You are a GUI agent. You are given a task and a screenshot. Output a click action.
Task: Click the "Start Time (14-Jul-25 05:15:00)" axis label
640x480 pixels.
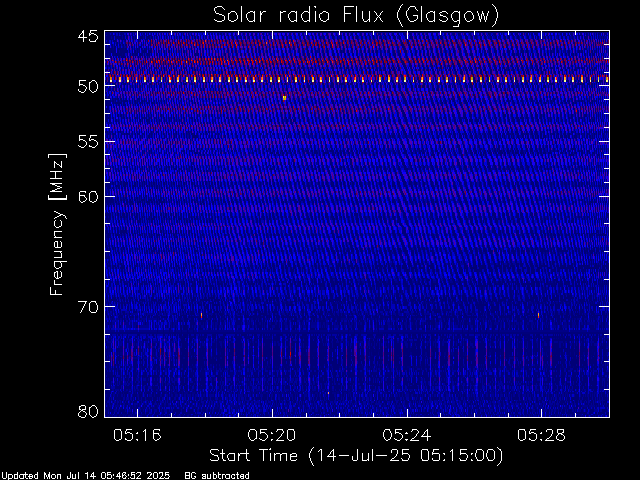tap(356, 456)
